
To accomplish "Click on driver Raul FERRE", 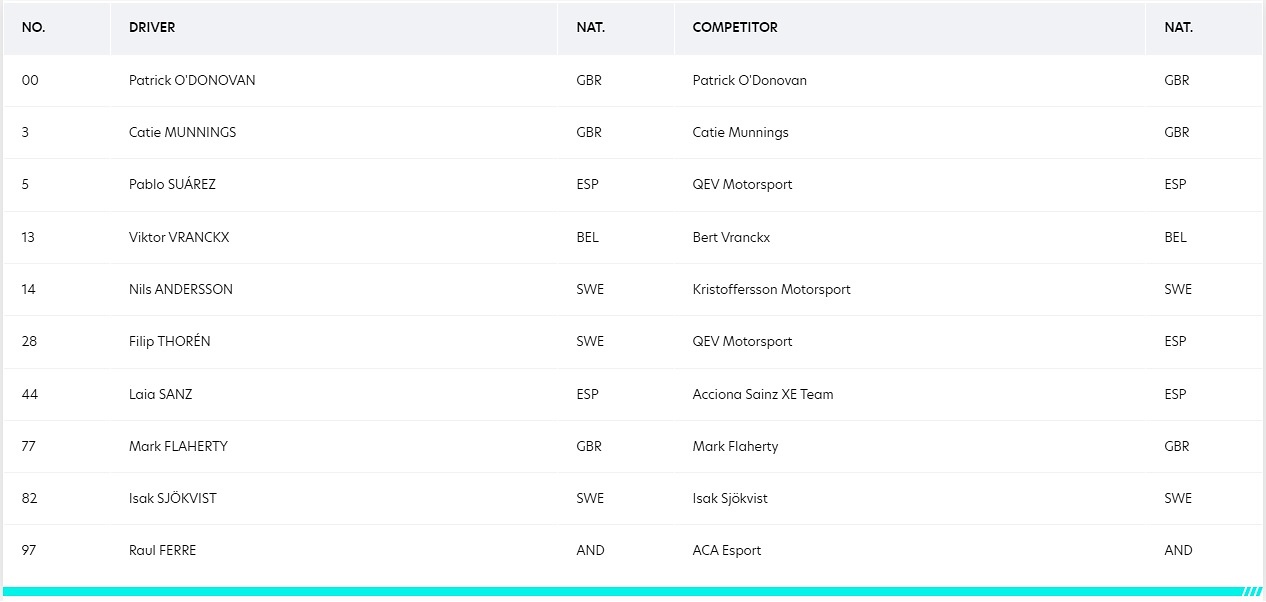I will click(x=162, y=550).
